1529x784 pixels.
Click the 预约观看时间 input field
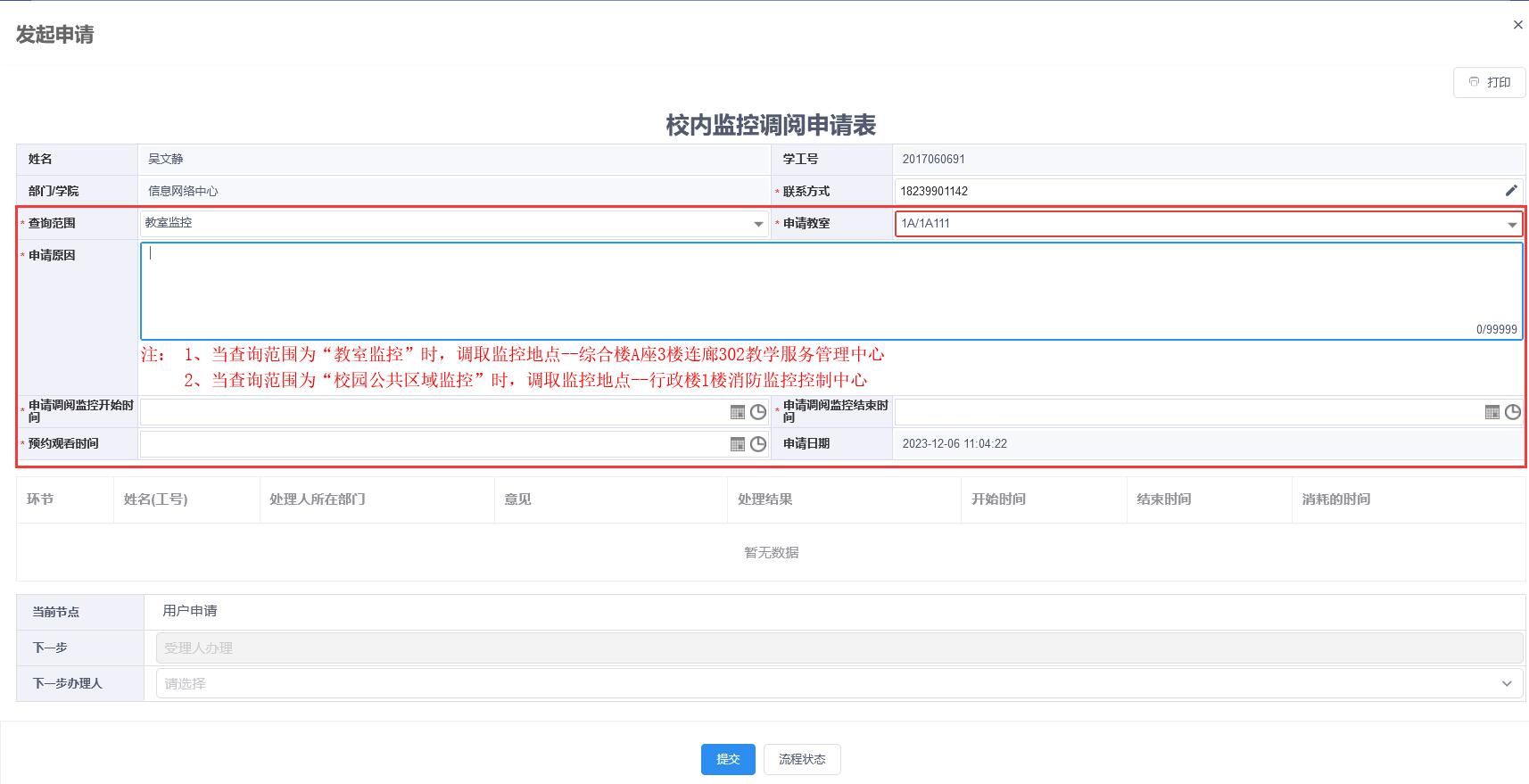point(434,444)
